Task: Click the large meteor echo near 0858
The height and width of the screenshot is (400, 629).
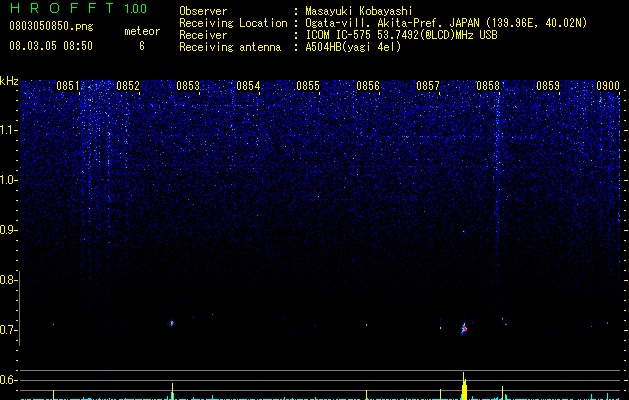Action: coord(464,329)
